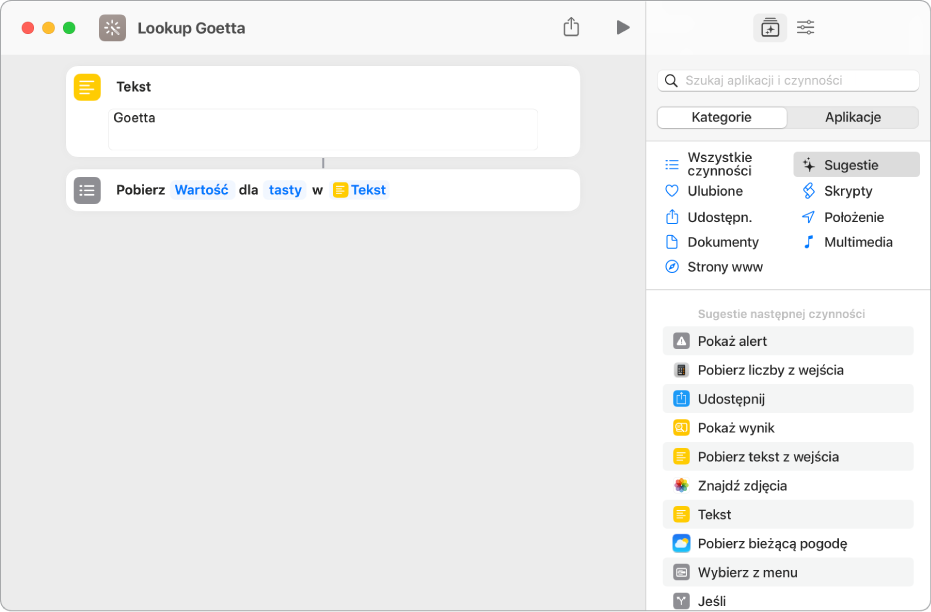Open the action library panel icon
Screen dimensions: 931x612
(769, 28)
